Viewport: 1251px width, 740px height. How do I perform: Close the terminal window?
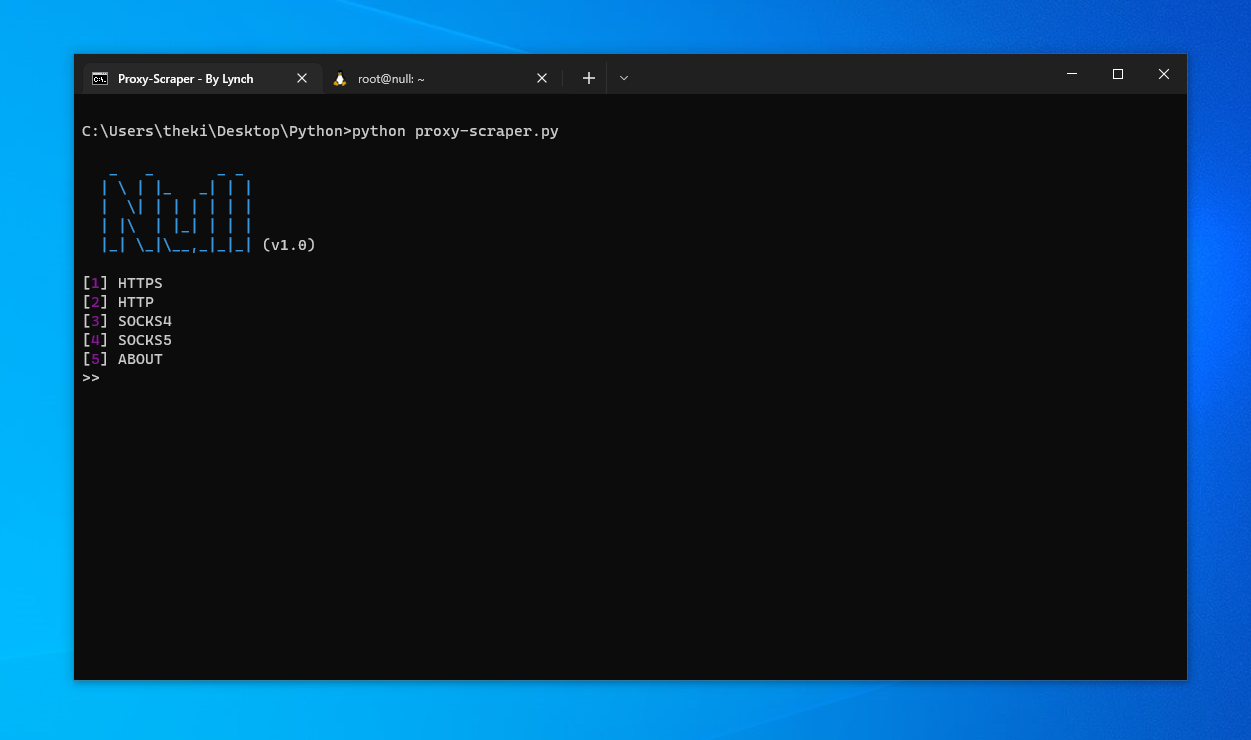click(x=1164, y=74)
